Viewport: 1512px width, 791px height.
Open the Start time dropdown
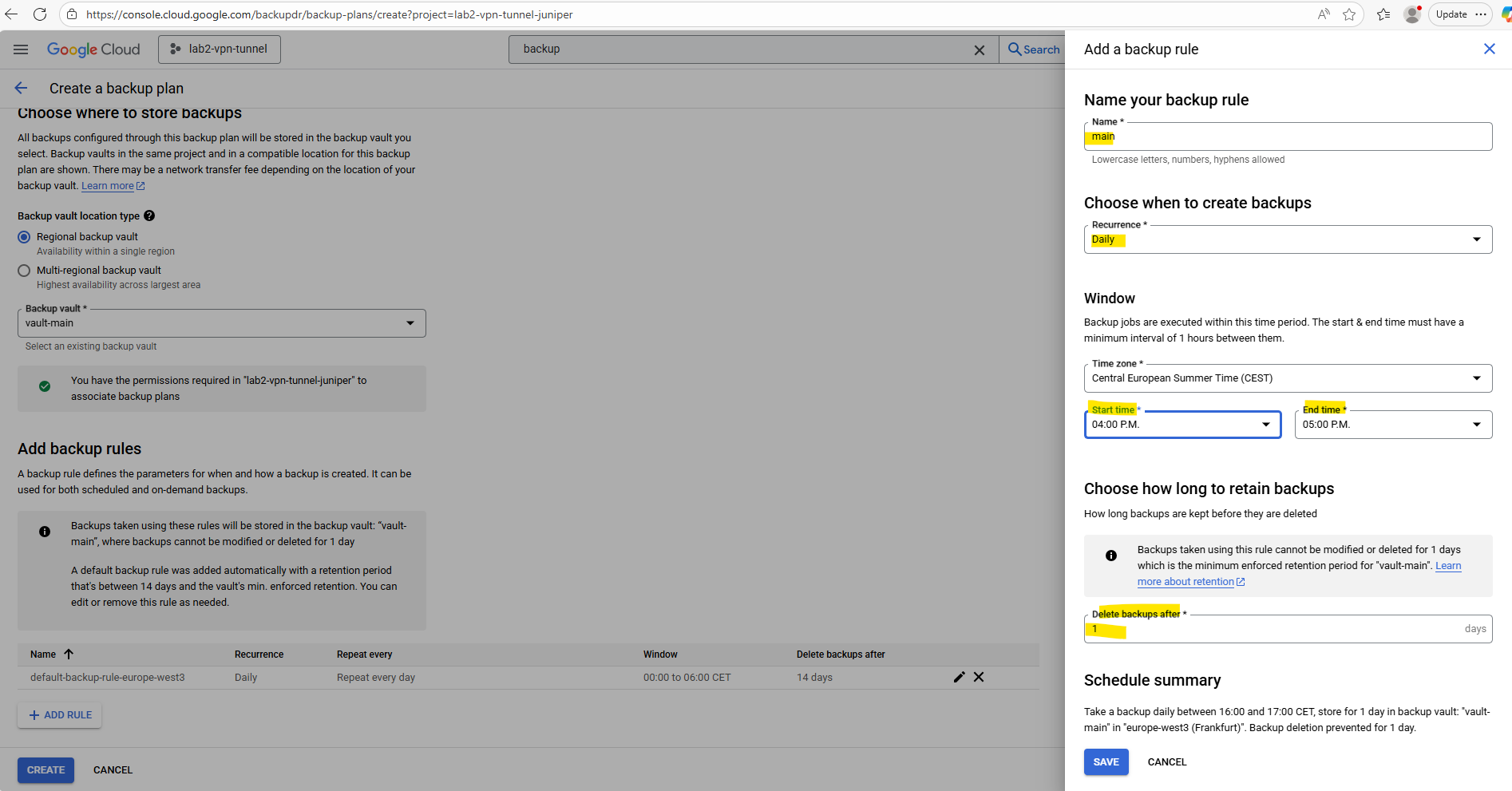(x=1182, y=425)
